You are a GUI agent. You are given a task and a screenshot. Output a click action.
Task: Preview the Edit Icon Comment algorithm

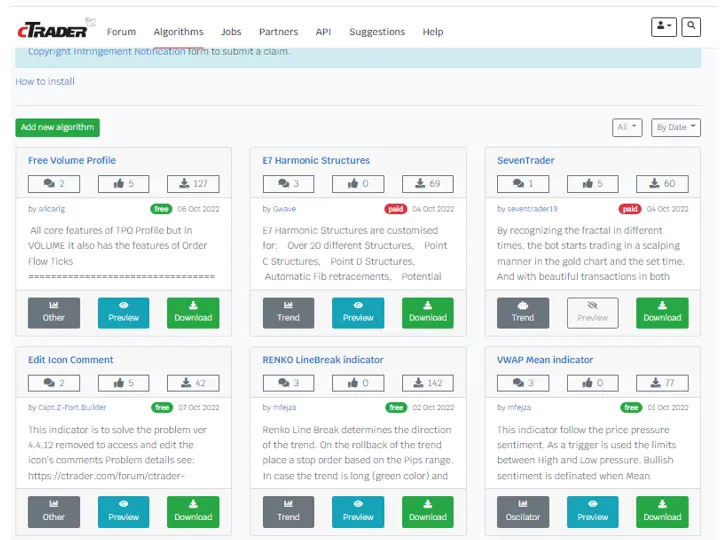(x=124, y=512)
